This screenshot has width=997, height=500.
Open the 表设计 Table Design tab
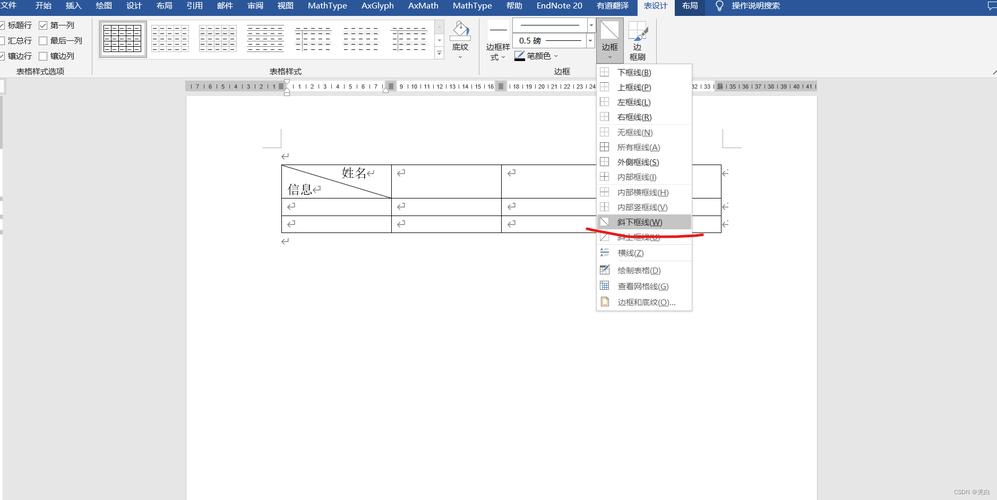(x=656, y=6)
